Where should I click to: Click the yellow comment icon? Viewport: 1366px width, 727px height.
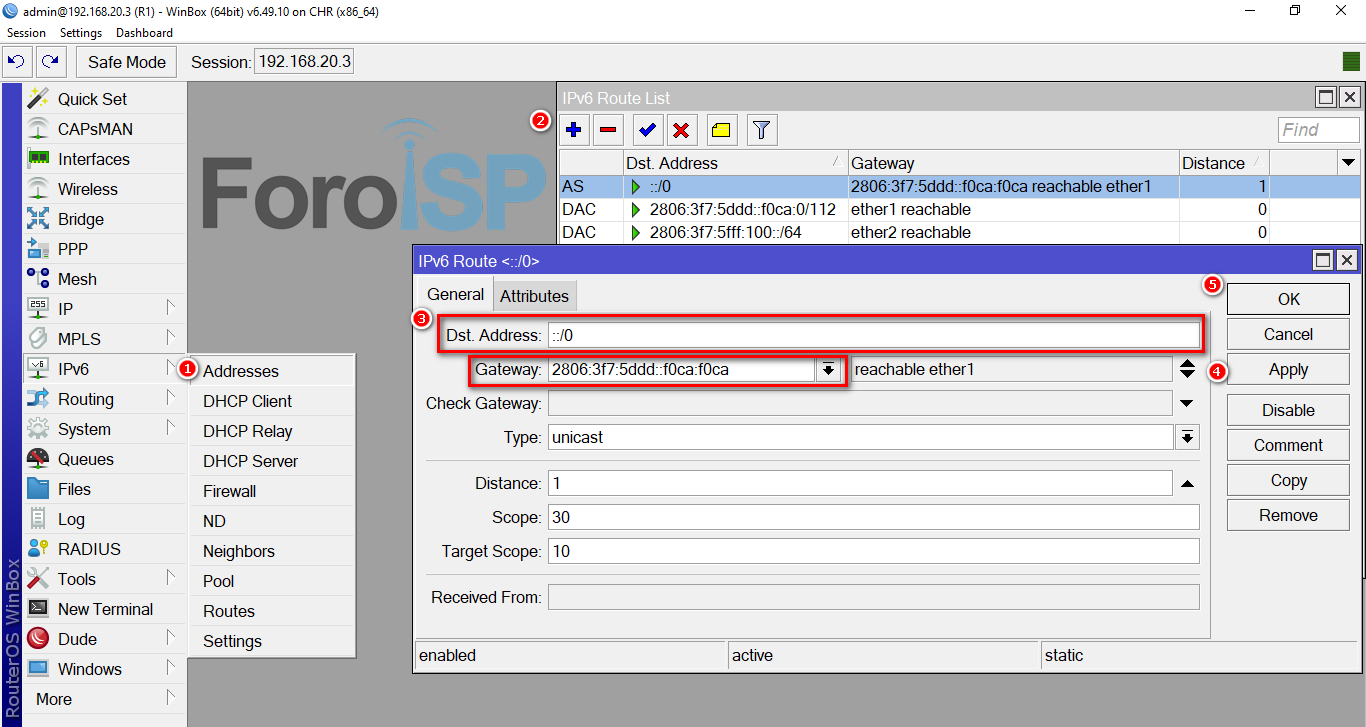click(722, 129)
